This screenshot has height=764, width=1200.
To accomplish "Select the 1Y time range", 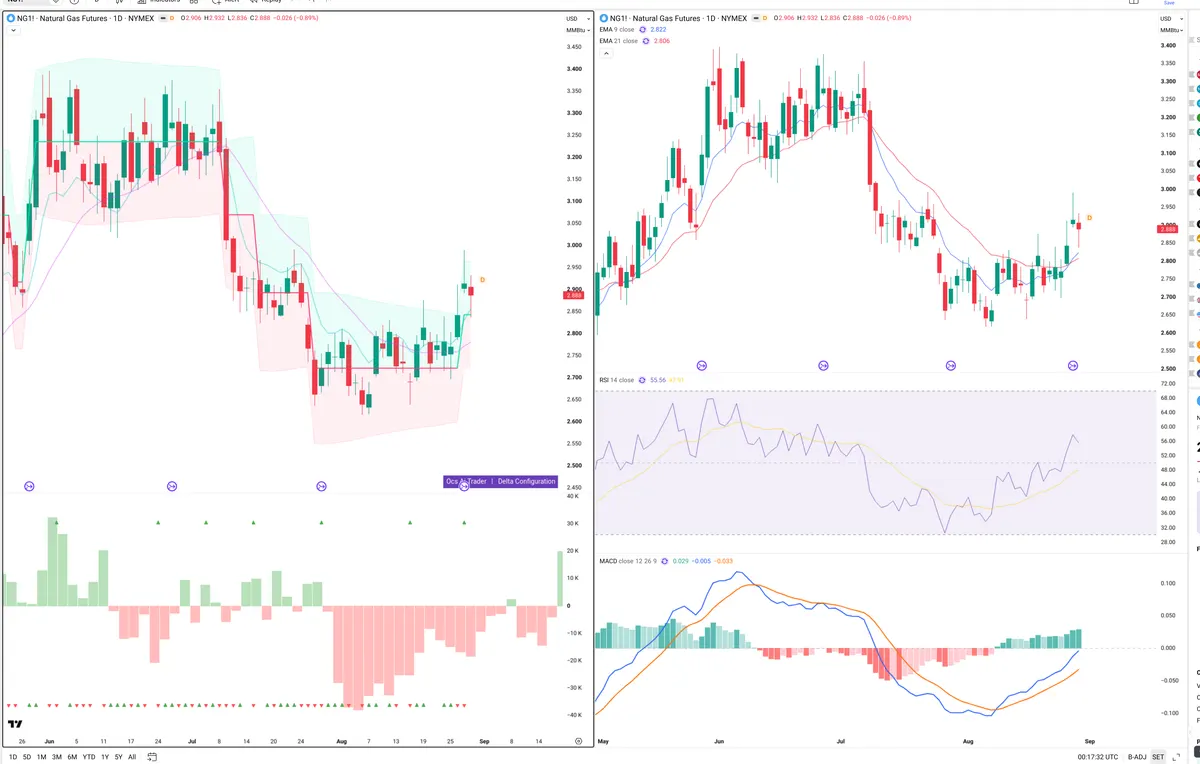I will (105, 757).
